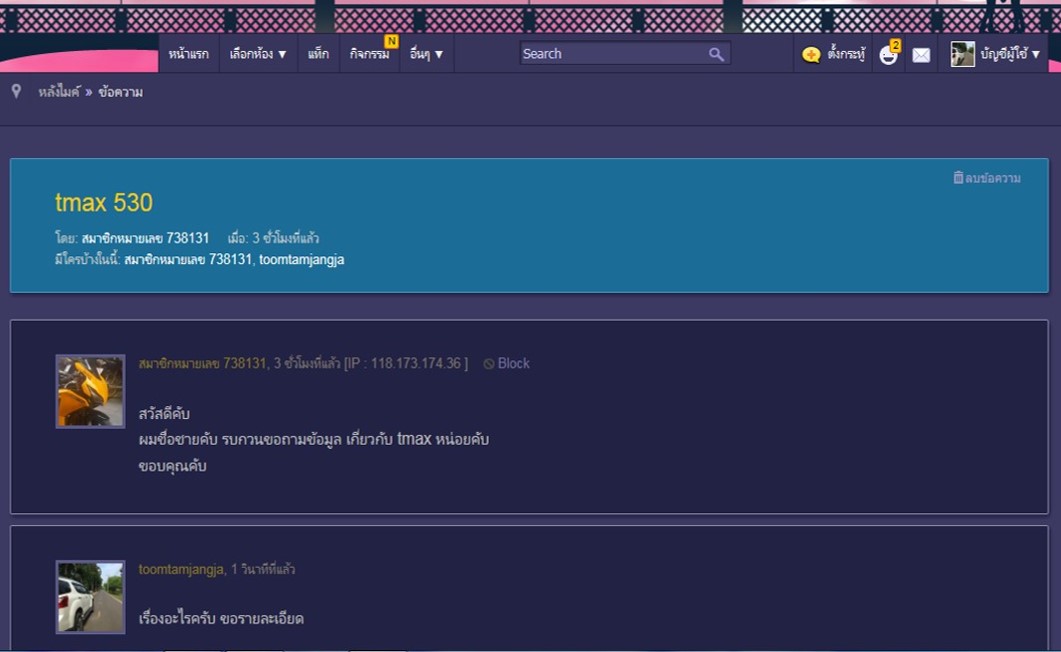Screen dimensions: 1061x652
Task: Click the search magnifier icon
Action: [716, 54]
